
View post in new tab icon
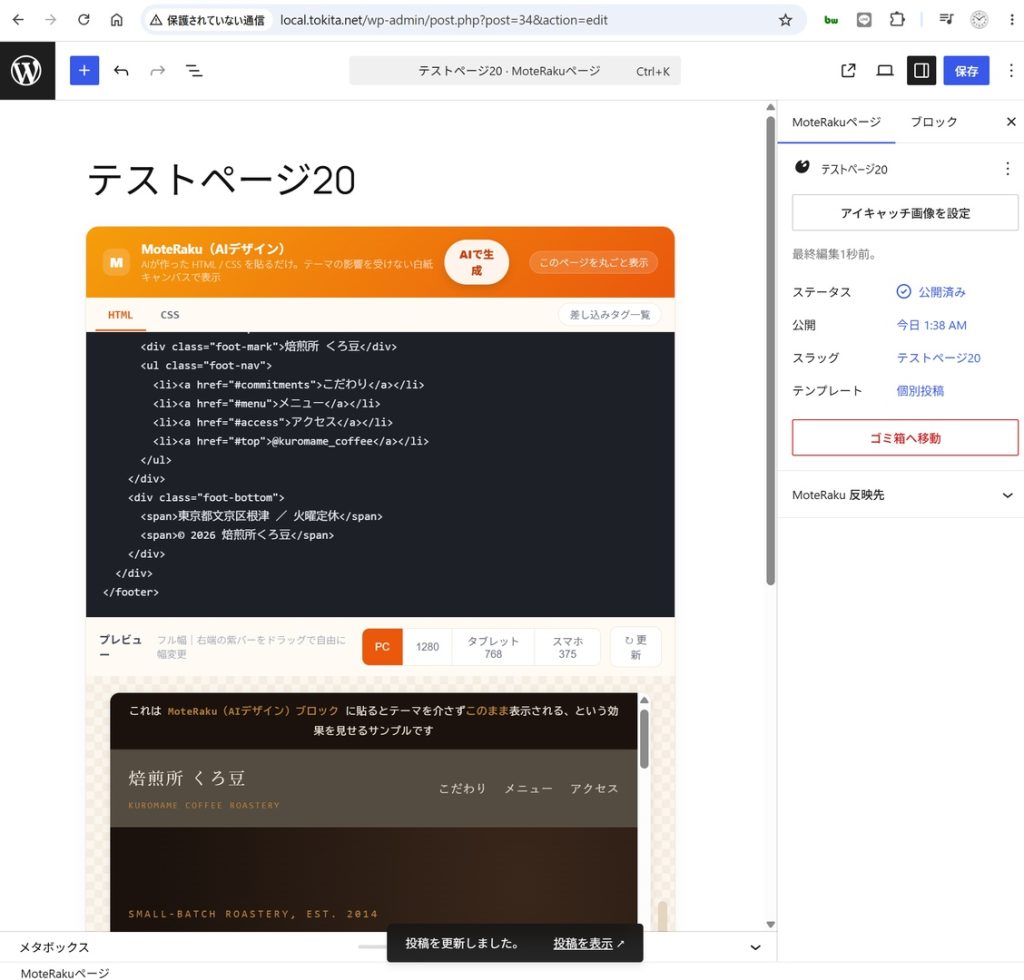[x=848, y=71]
